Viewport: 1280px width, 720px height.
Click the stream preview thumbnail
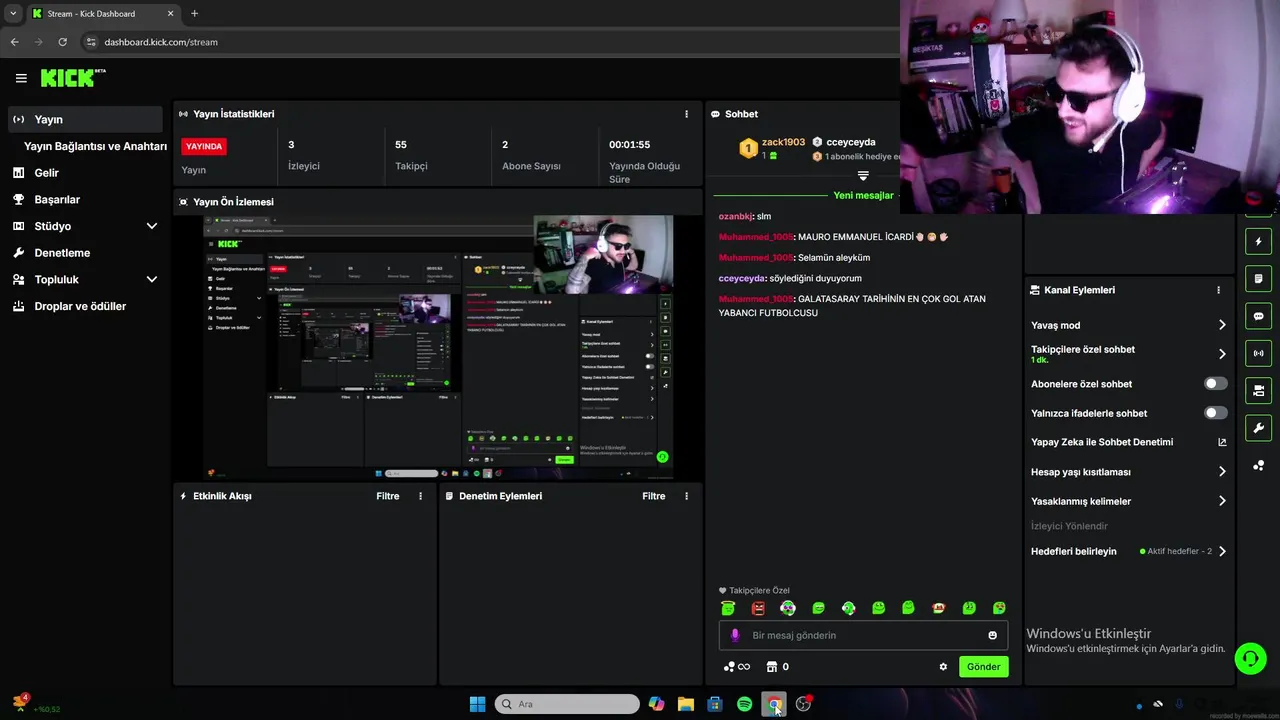[438, 347]
